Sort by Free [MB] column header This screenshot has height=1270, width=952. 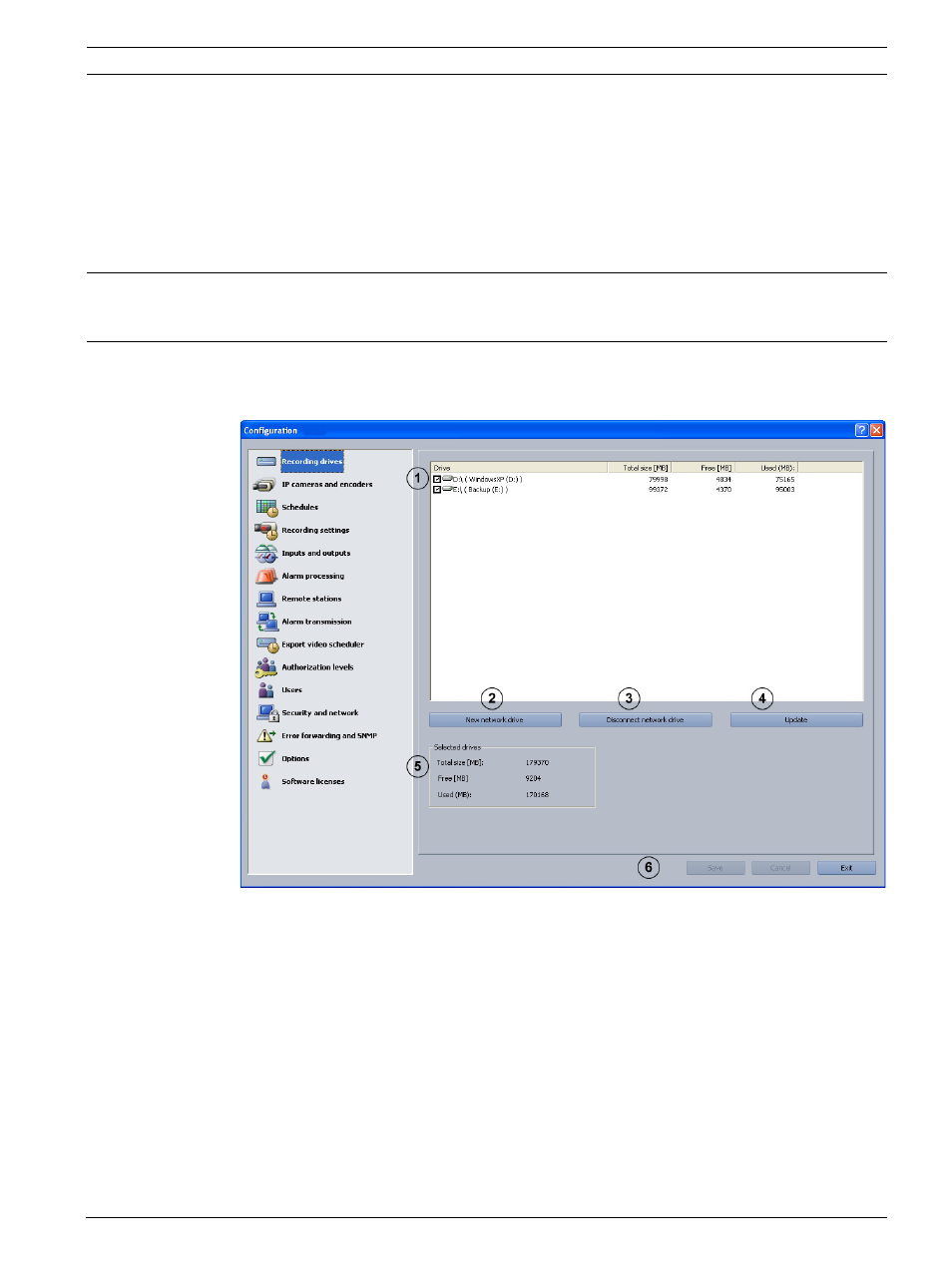704,468
